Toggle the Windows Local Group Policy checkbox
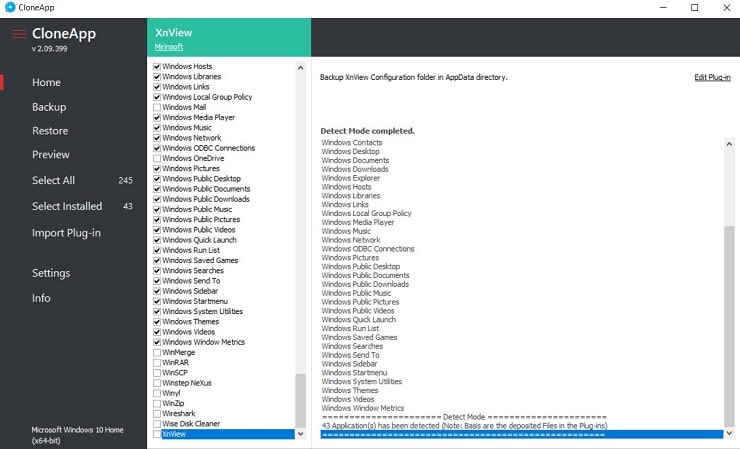The image size is (740, 449). pos(157,97)
